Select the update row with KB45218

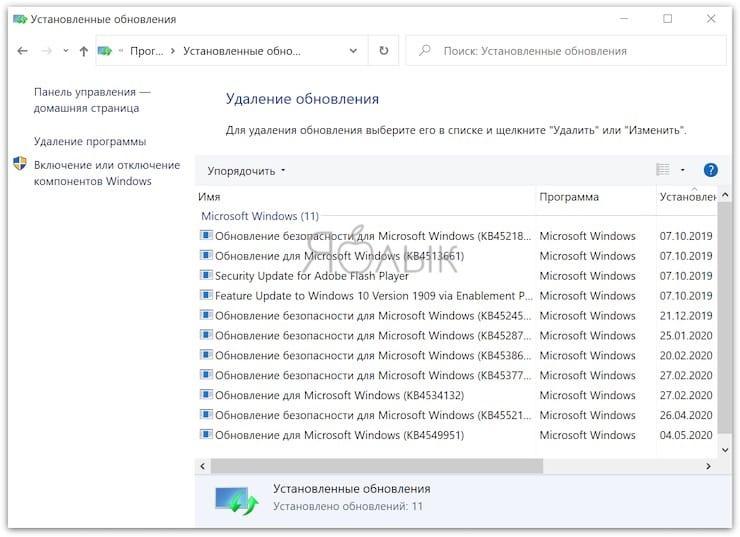[x=456, y=236]
